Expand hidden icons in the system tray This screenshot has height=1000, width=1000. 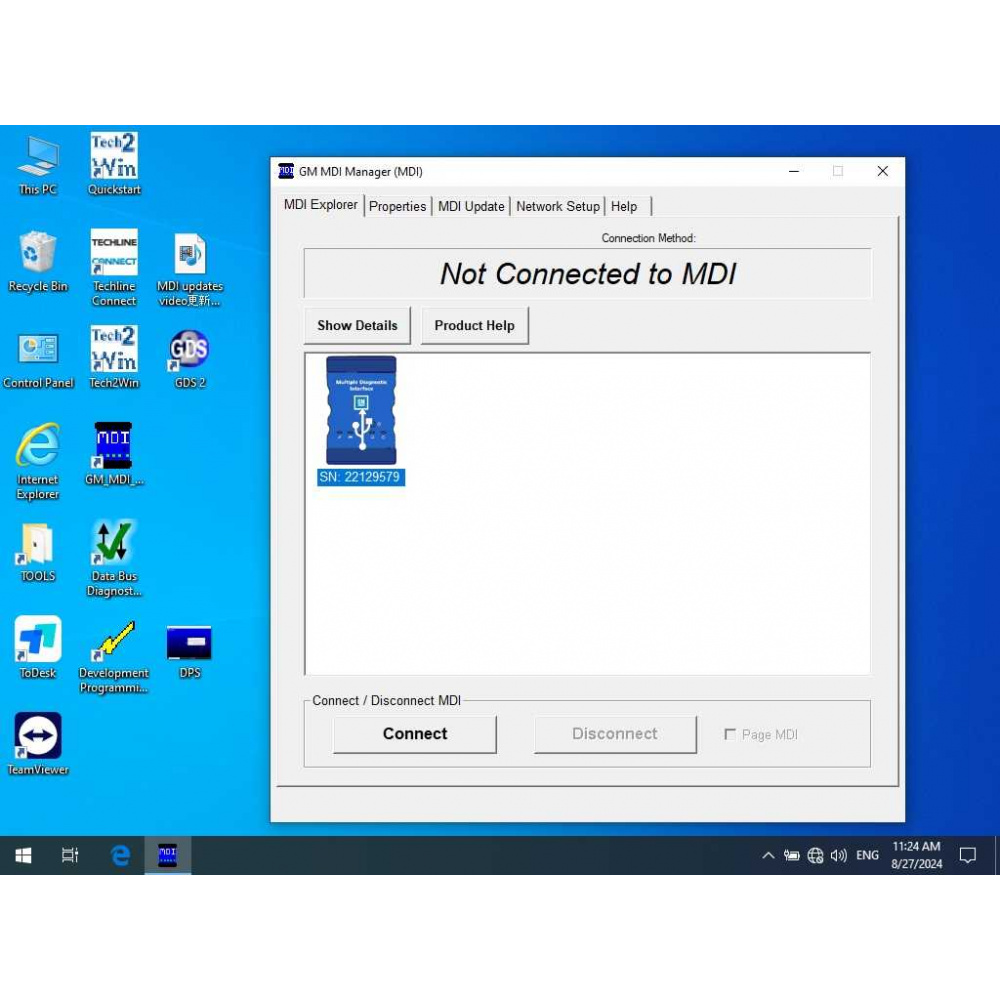pyautogui.click(x=768, y=855)
